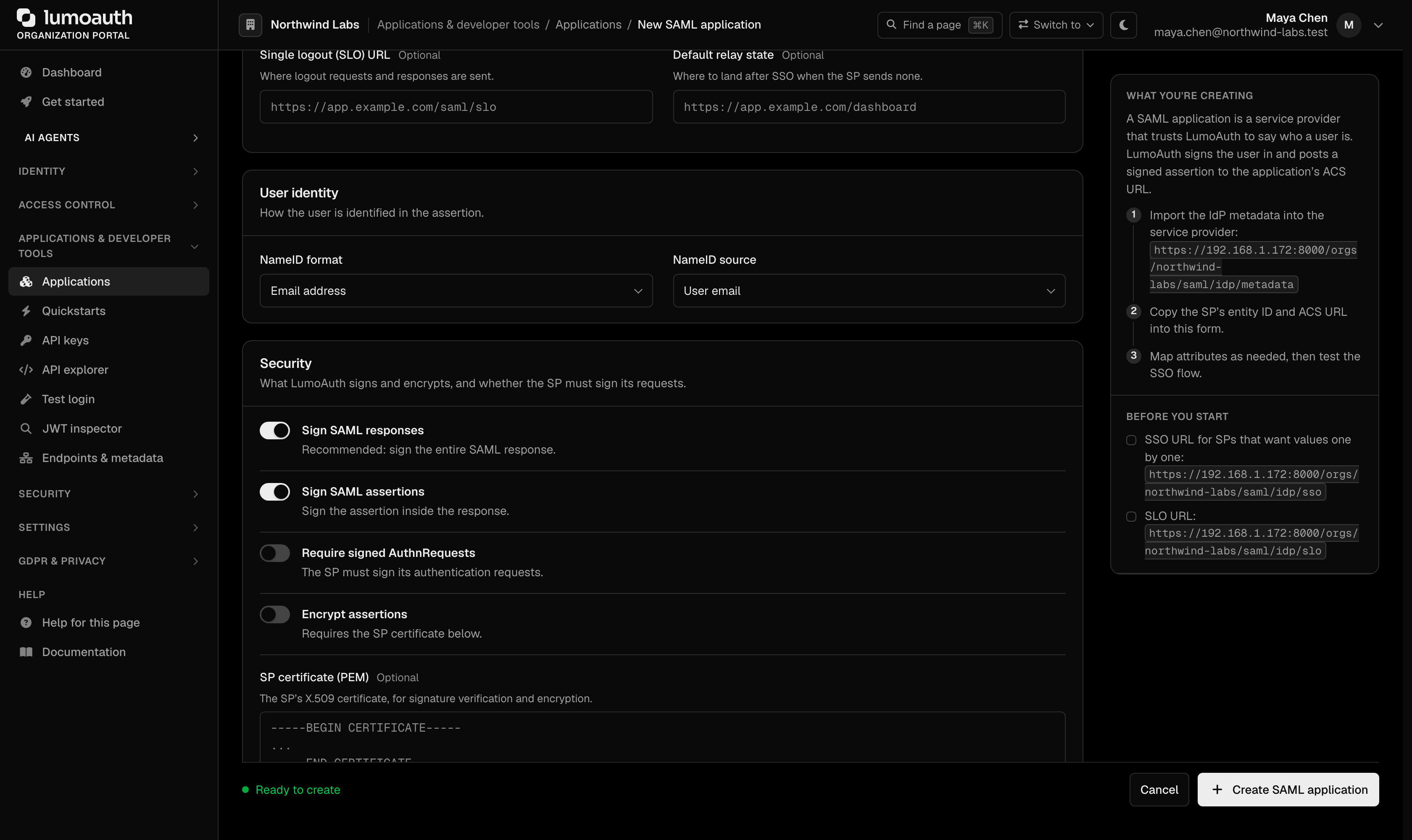Toggle dark mode with the moon icon

pyautogui.click(x=1124, y=25)
